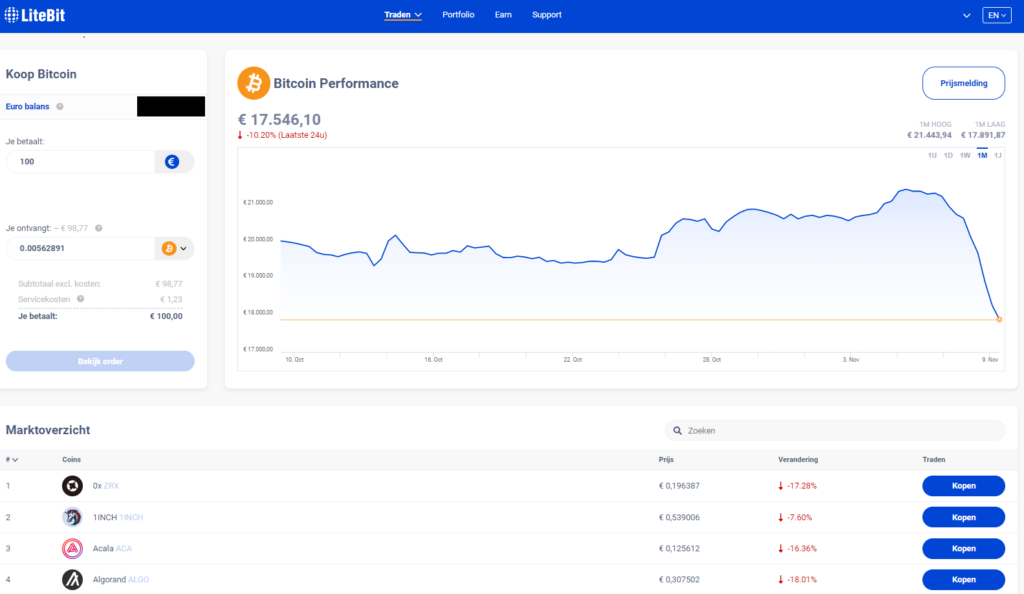Open the EN language dropdown
The height and width of the screenshot is (594, 1024).
tap(997, 15)
